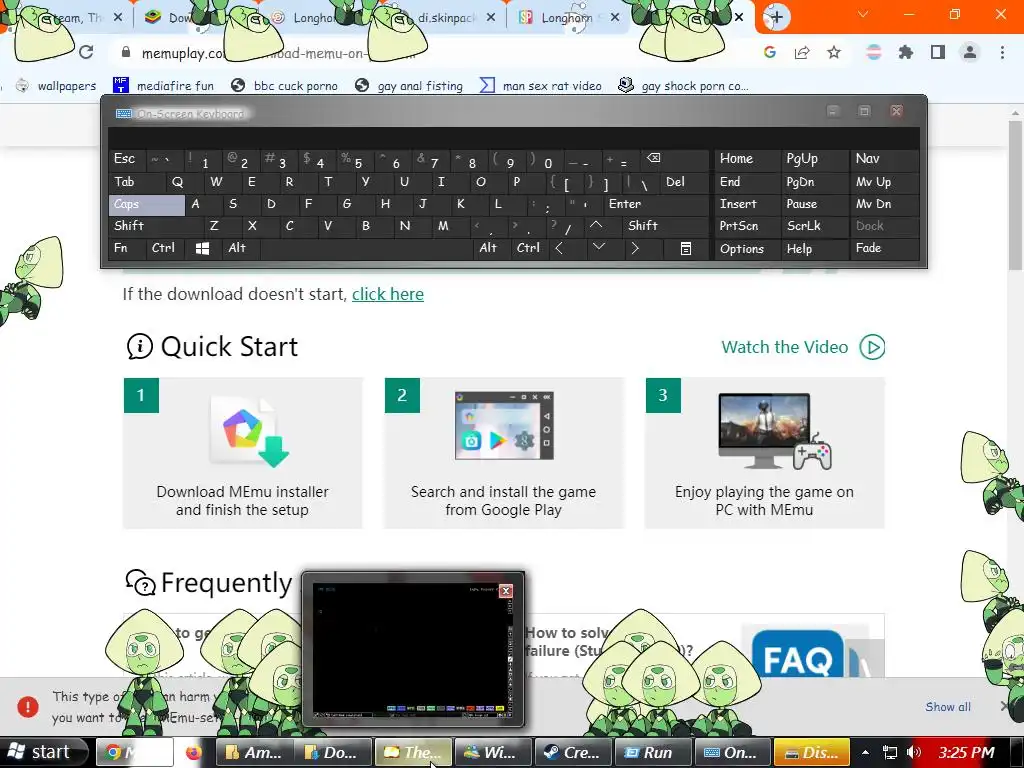This screenshot has height=768, width=1024.
Task: Open the Firefox icon in taskbar
Action: tap(194, 752)
